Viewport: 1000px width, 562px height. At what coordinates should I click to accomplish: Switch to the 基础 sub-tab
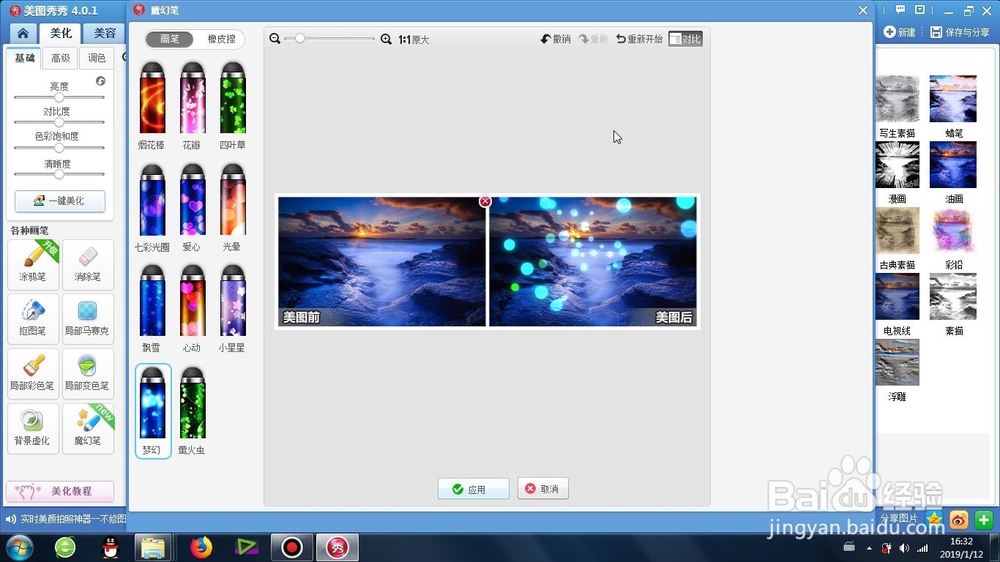click(x=24, y=58)
